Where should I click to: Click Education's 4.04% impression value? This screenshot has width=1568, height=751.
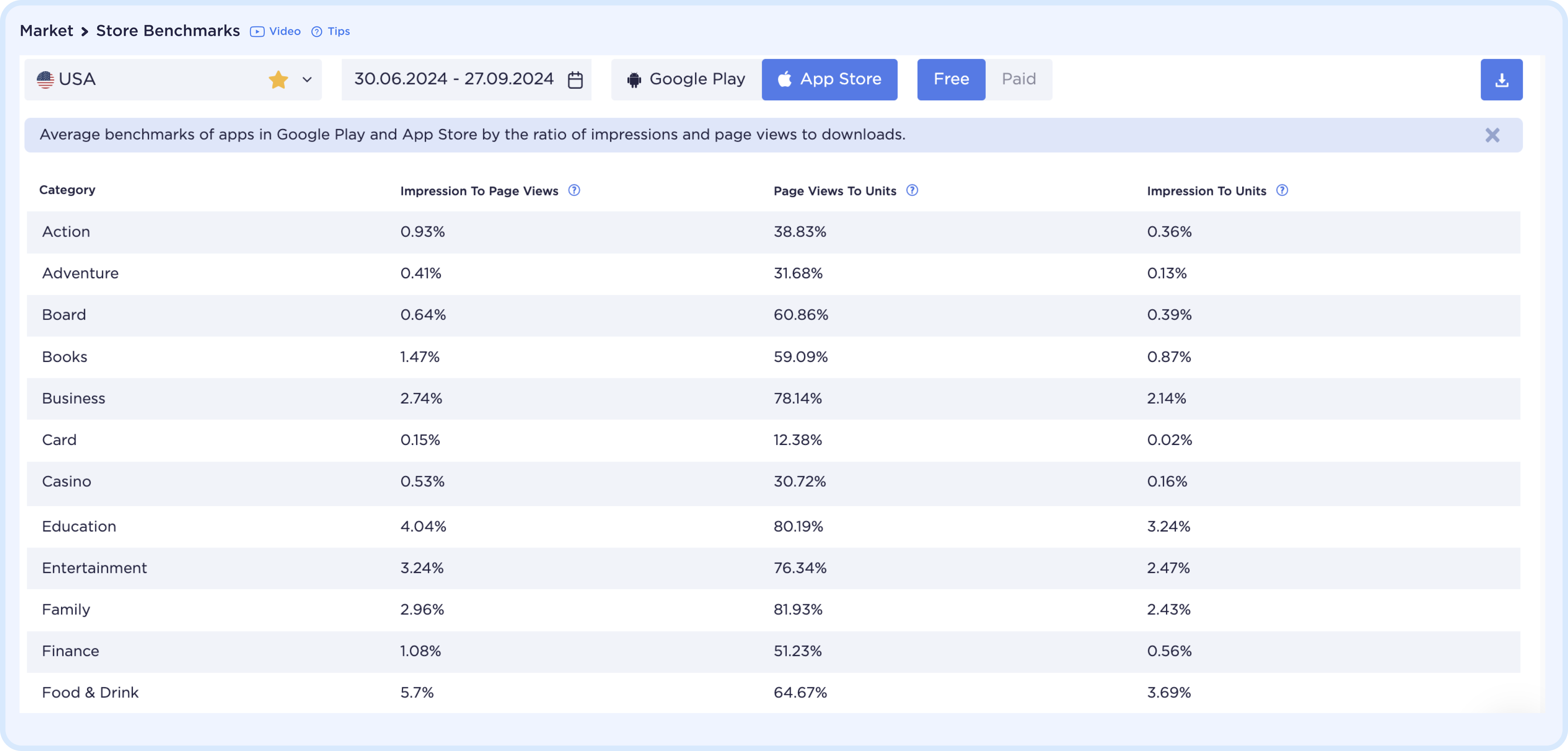[423, 526]
